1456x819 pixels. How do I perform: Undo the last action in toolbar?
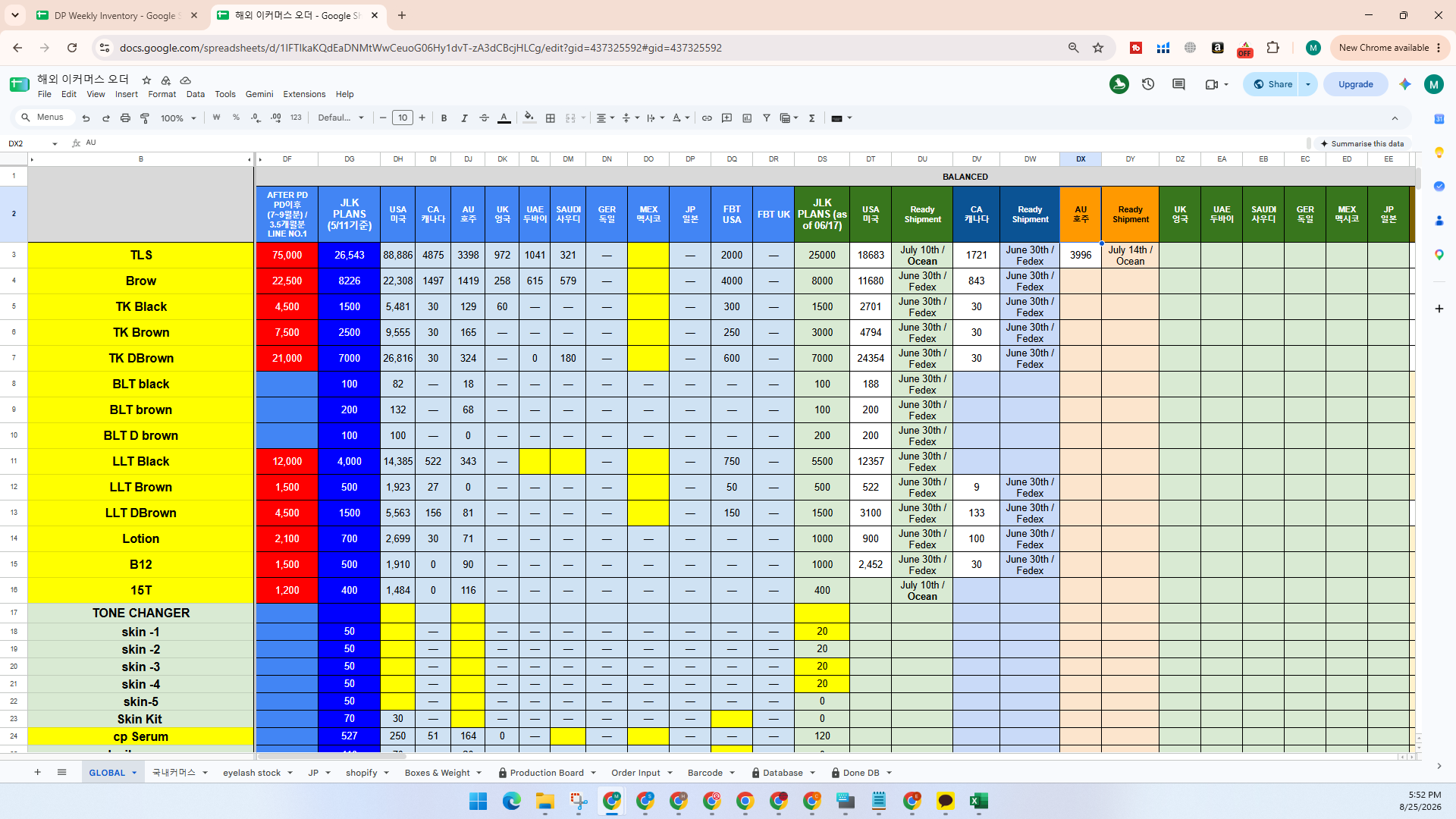(86, 118)
